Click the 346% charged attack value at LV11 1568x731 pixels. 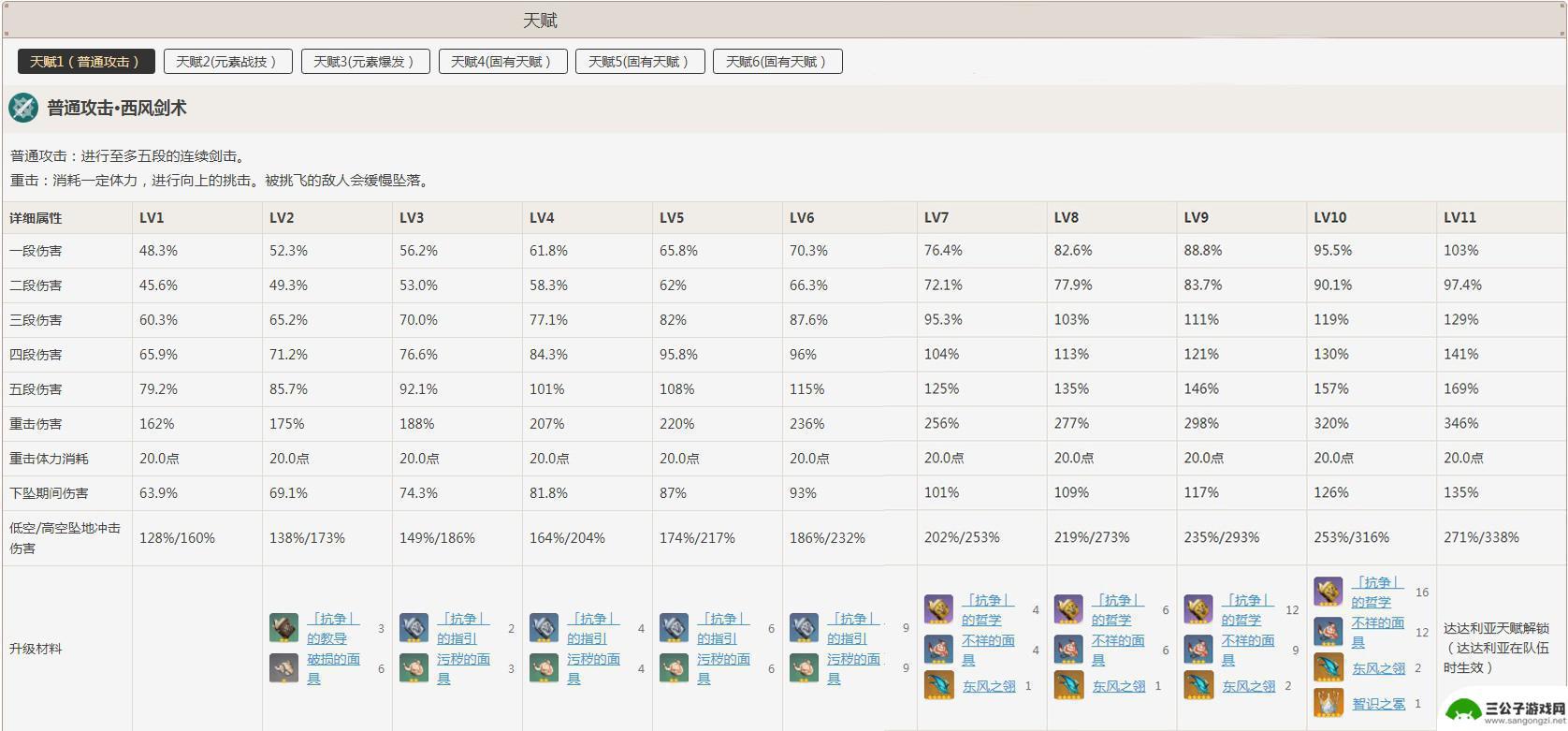[x=1461, y=424]
